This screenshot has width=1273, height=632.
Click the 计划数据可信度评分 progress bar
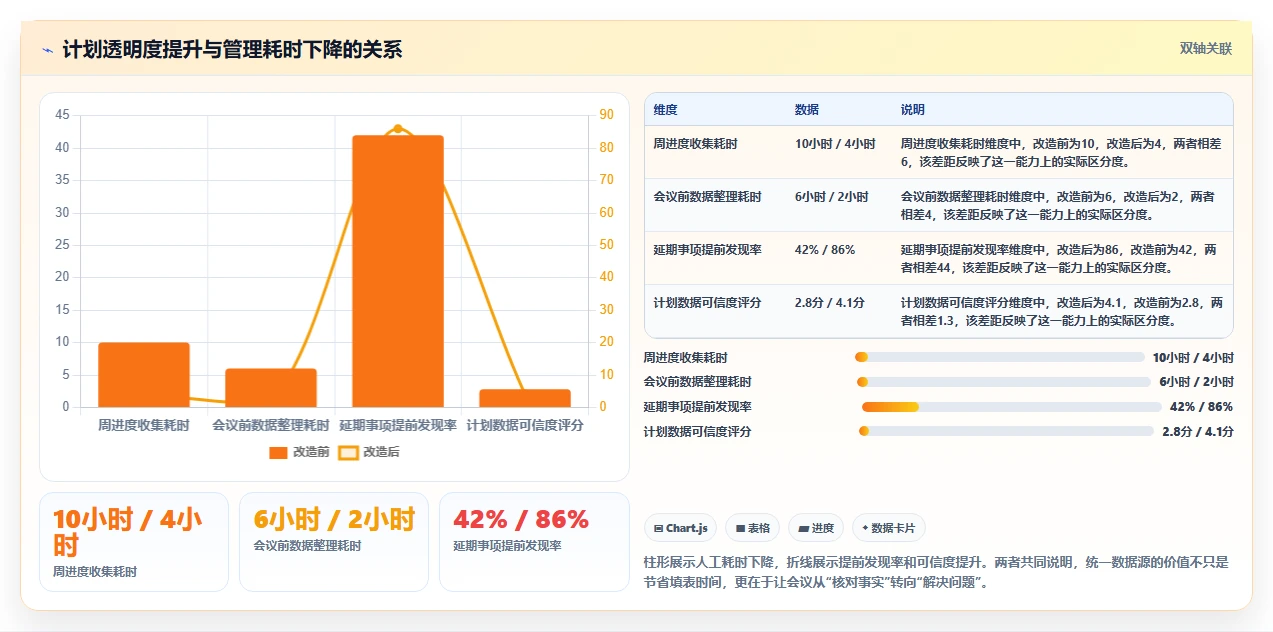tap(1006, 431)
